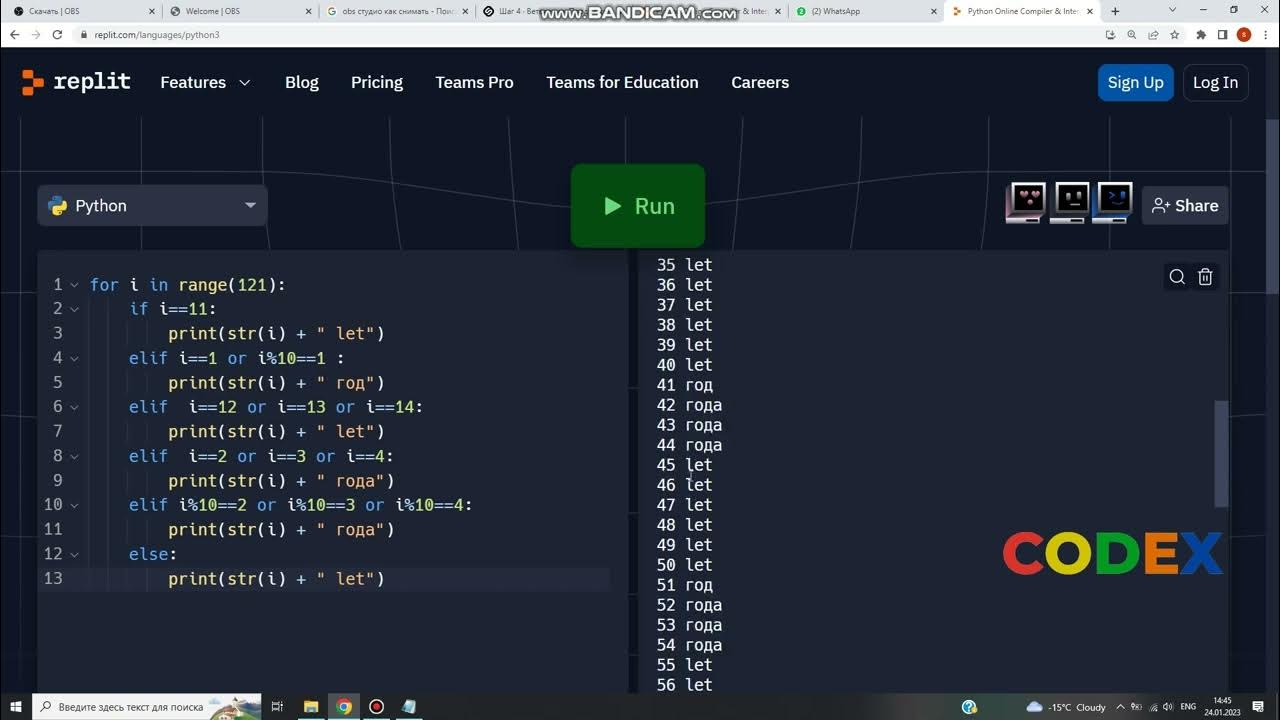Collapse the elif block on line 6
This screenshot has width=1280, height=720.
pyautogui.click(x=74, y=407)
